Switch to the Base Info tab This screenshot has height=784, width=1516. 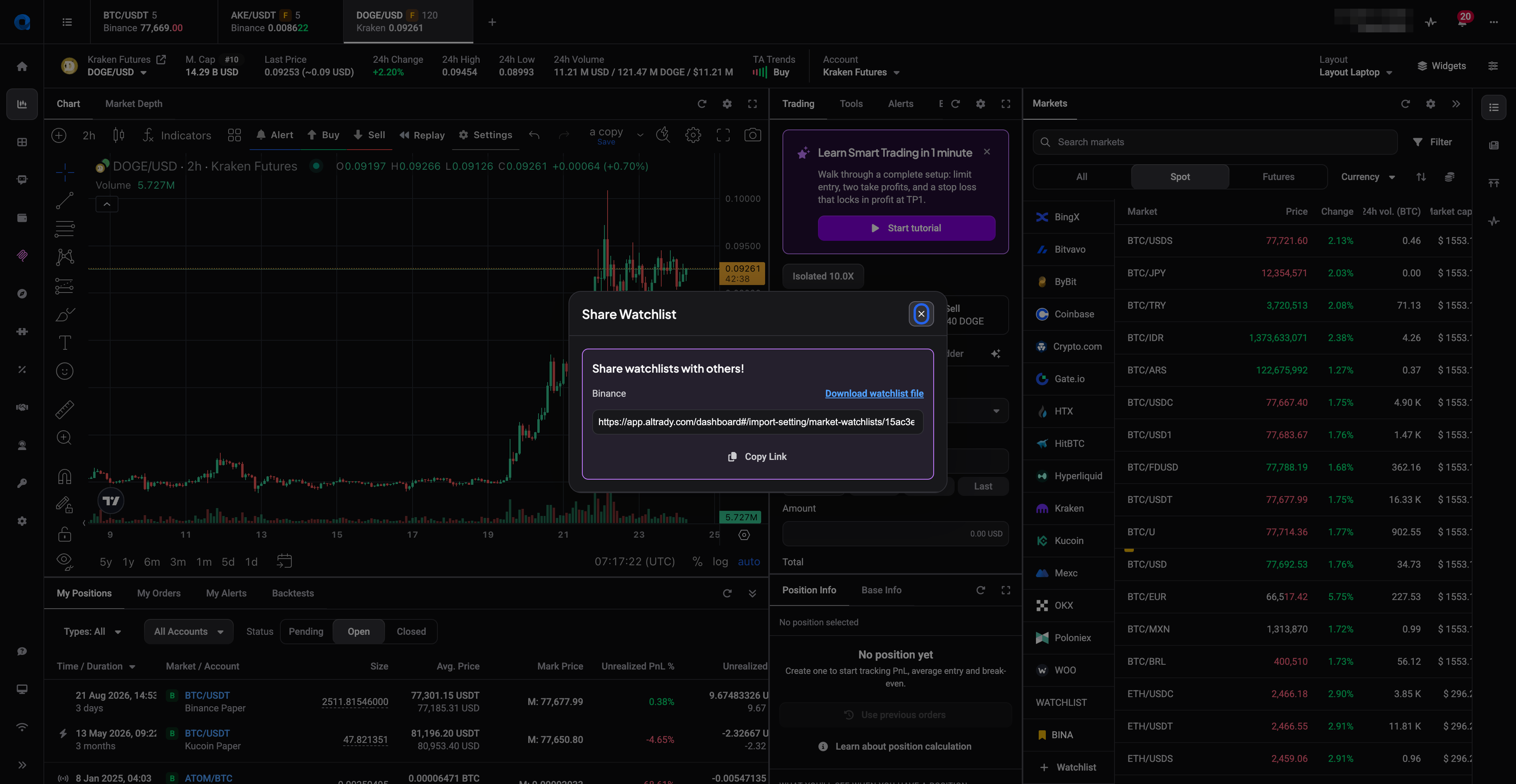point(881,590)
